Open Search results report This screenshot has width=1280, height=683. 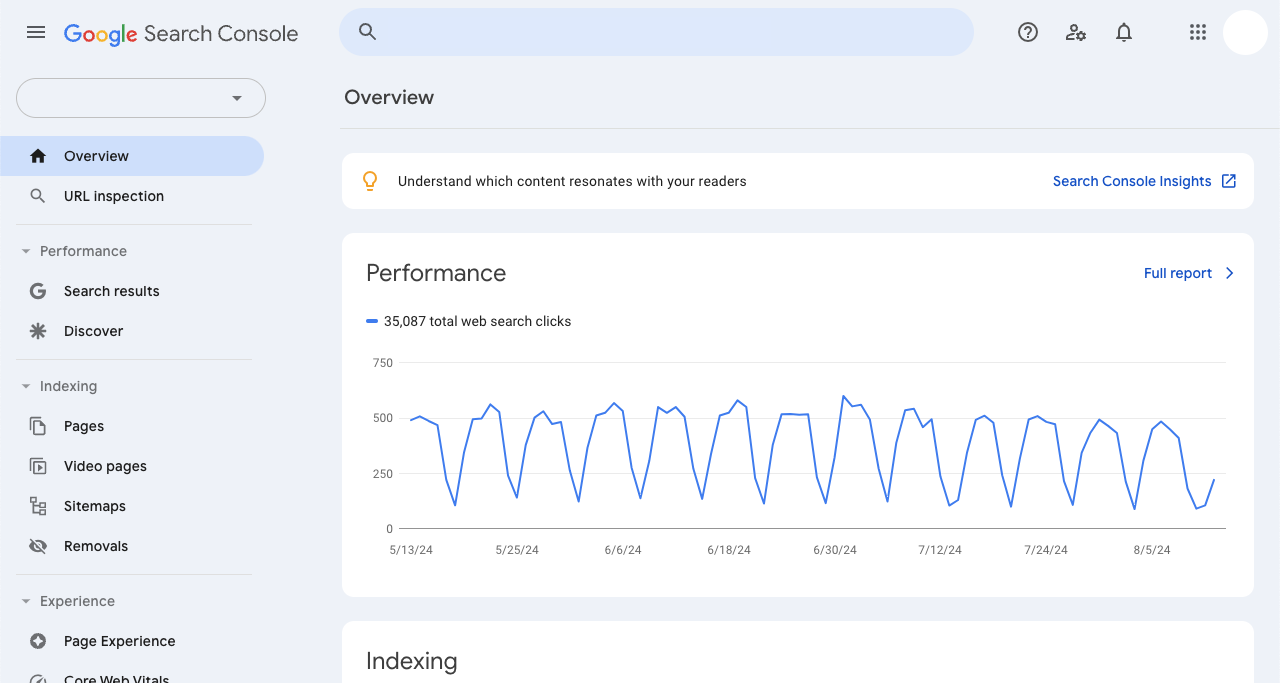[x=132, y=291]
